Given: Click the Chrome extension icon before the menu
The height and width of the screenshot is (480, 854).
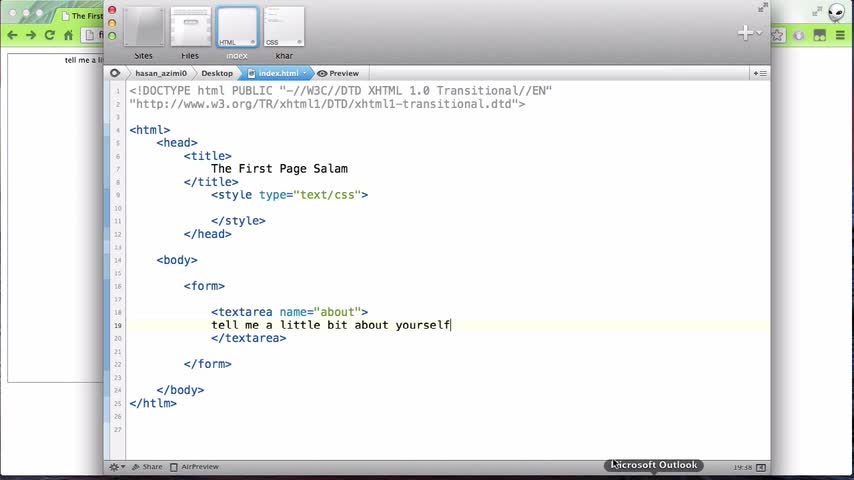Looking at the screenshot, I should [820, 35].
